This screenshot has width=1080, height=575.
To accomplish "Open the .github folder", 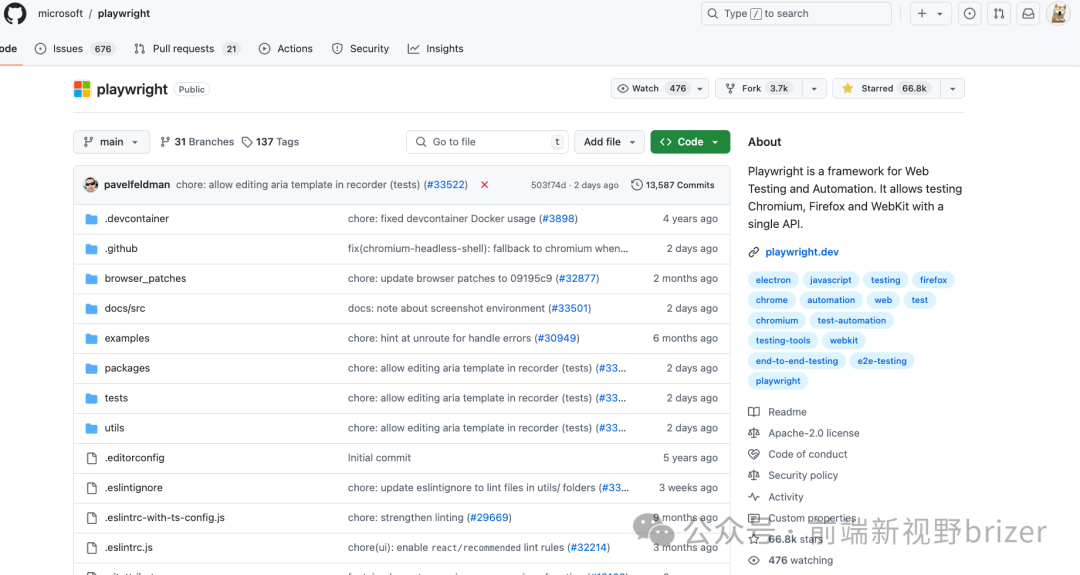I will (x=121, y=249).
